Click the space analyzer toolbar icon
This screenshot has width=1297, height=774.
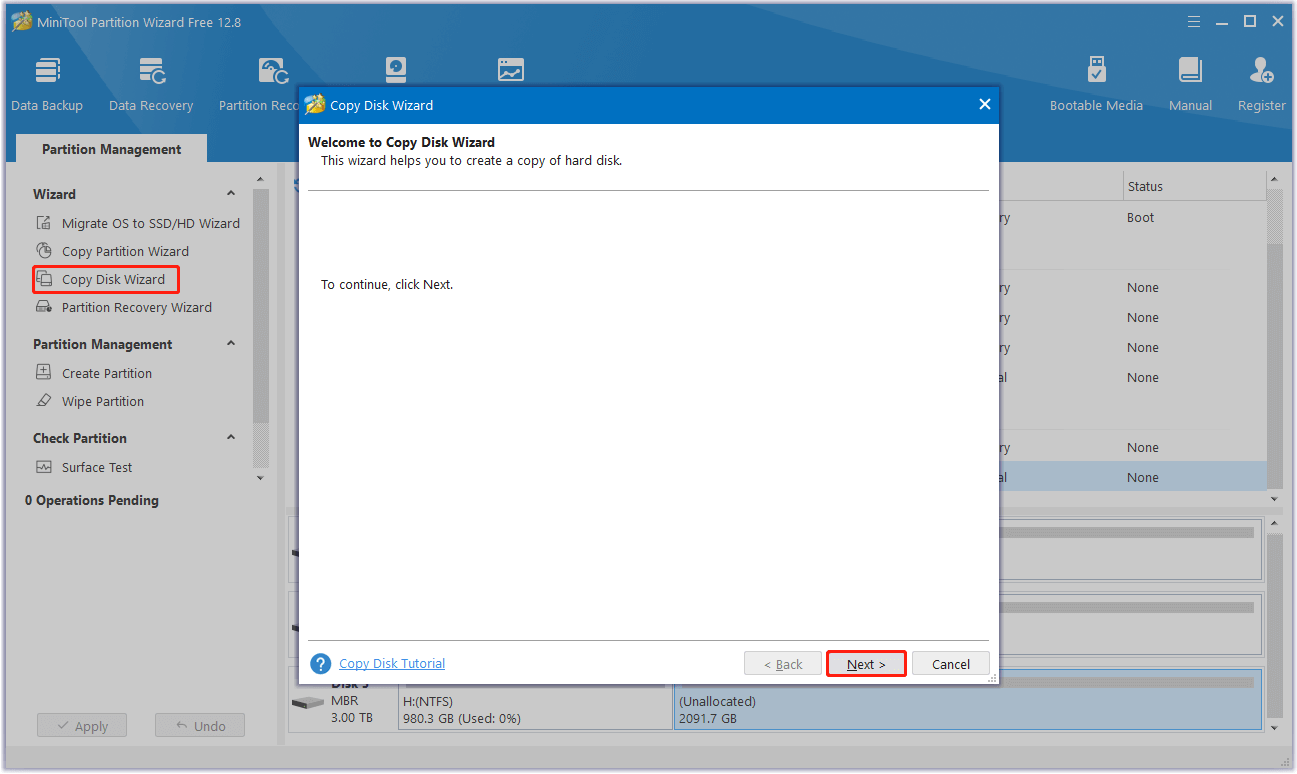[511, 69]
